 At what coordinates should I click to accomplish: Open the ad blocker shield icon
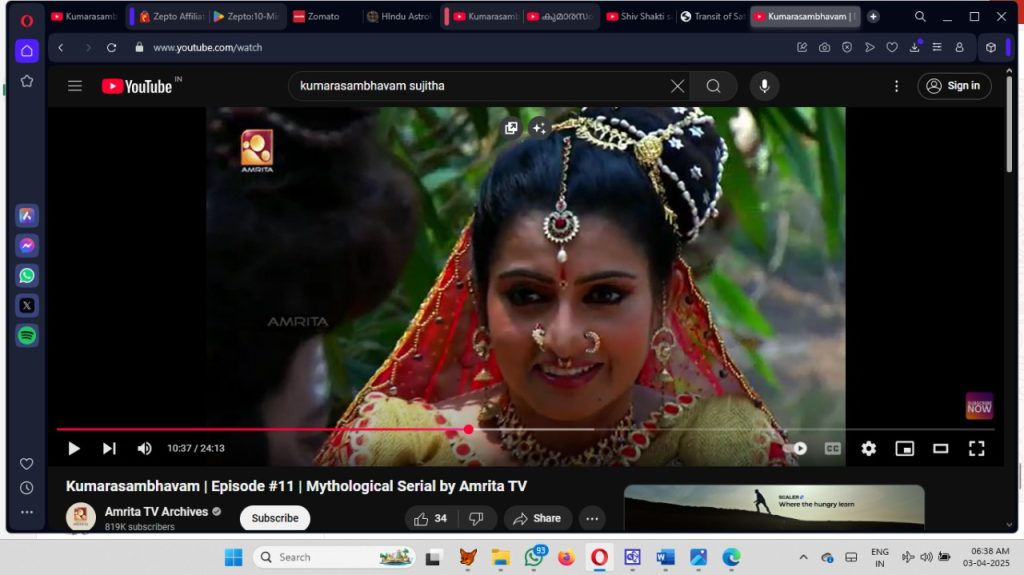coord(847,47)
